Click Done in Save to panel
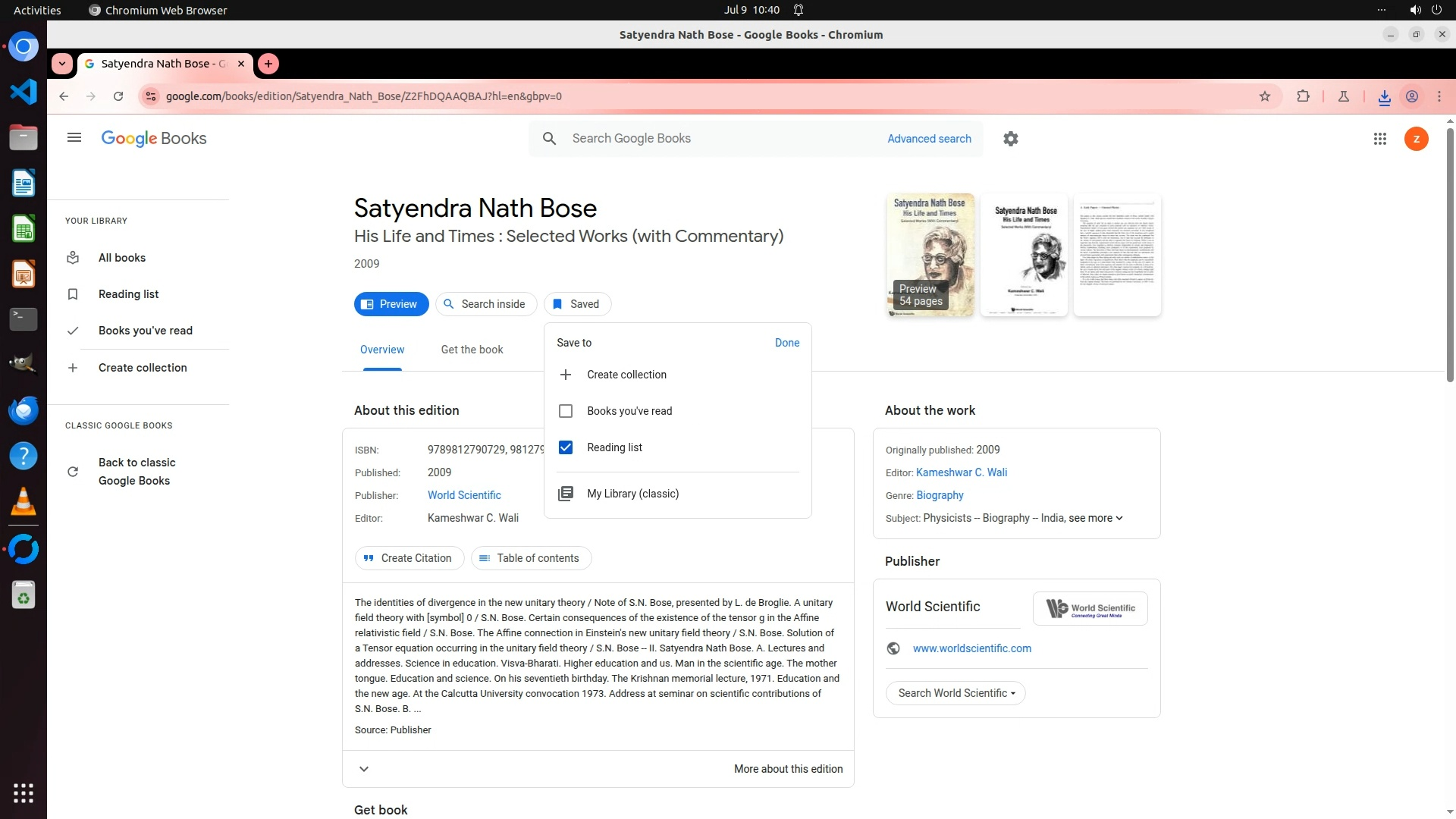The width and height of the screenshot is (1456, 819). (786, 343)
